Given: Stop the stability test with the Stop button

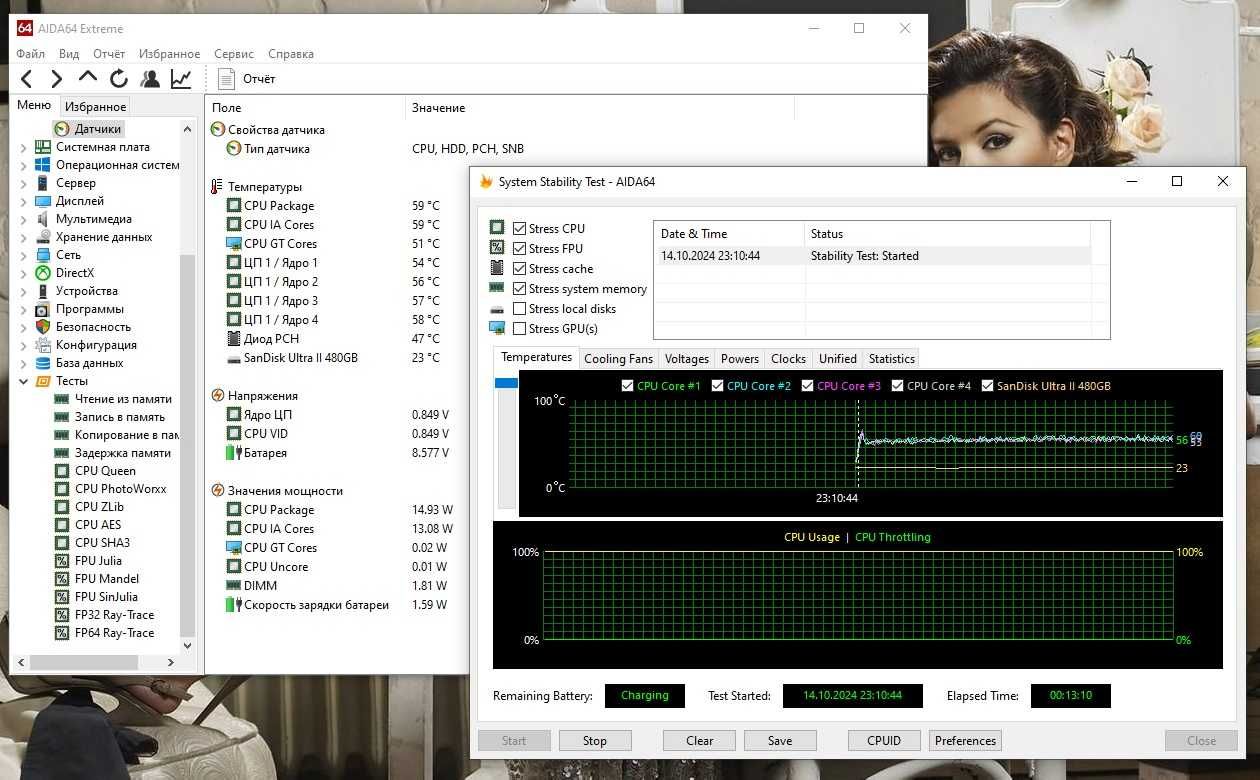Looking at the screenshot, I should coord(595,741).
